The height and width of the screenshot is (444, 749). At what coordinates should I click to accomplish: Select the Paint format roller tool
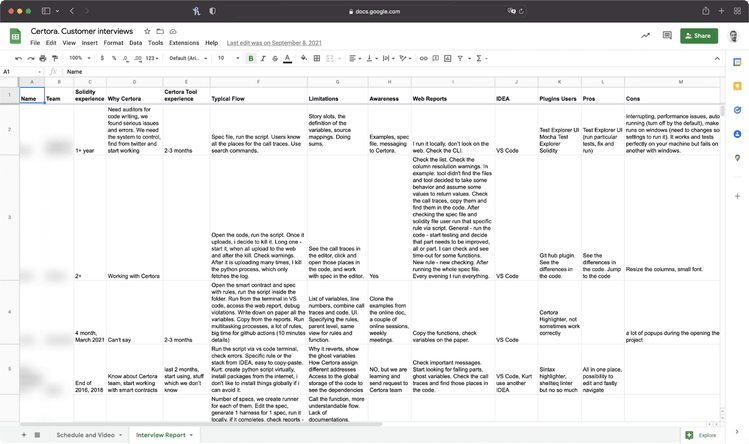(x=57, y=58)
